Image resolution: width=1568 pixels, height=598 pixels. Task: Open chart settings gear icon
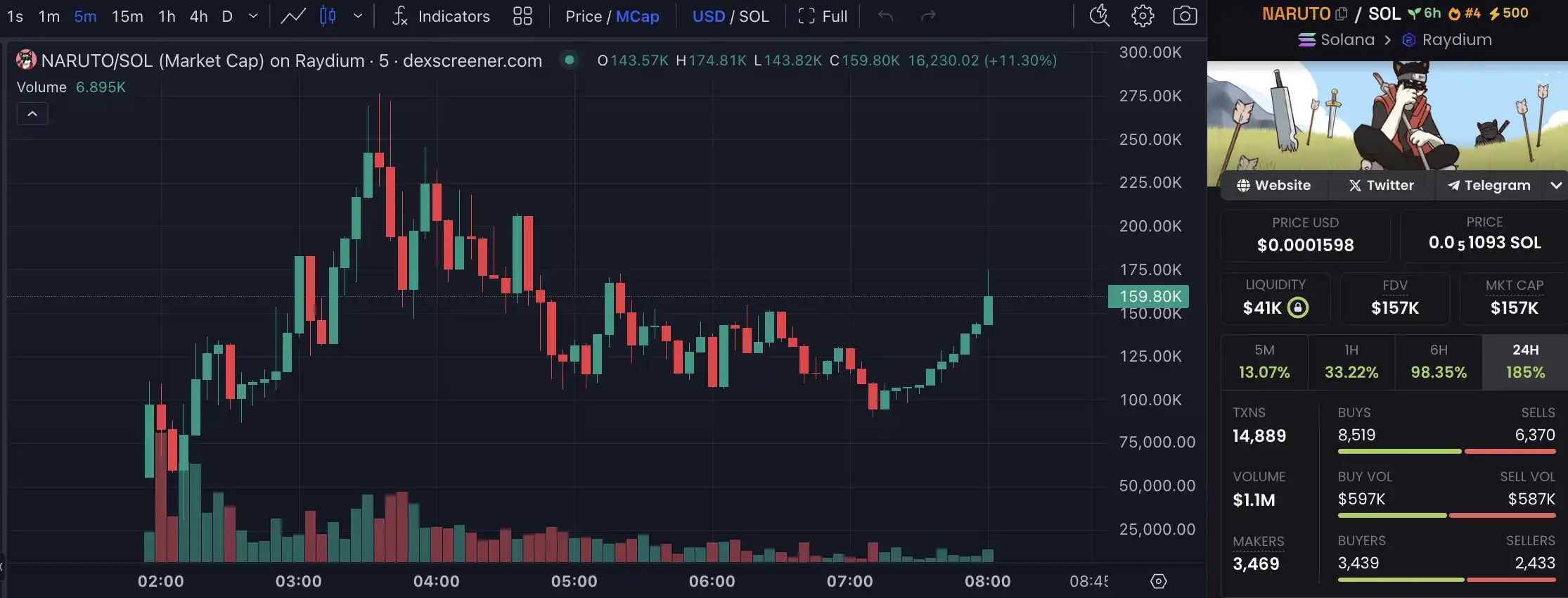click(x=1143, y=15)
